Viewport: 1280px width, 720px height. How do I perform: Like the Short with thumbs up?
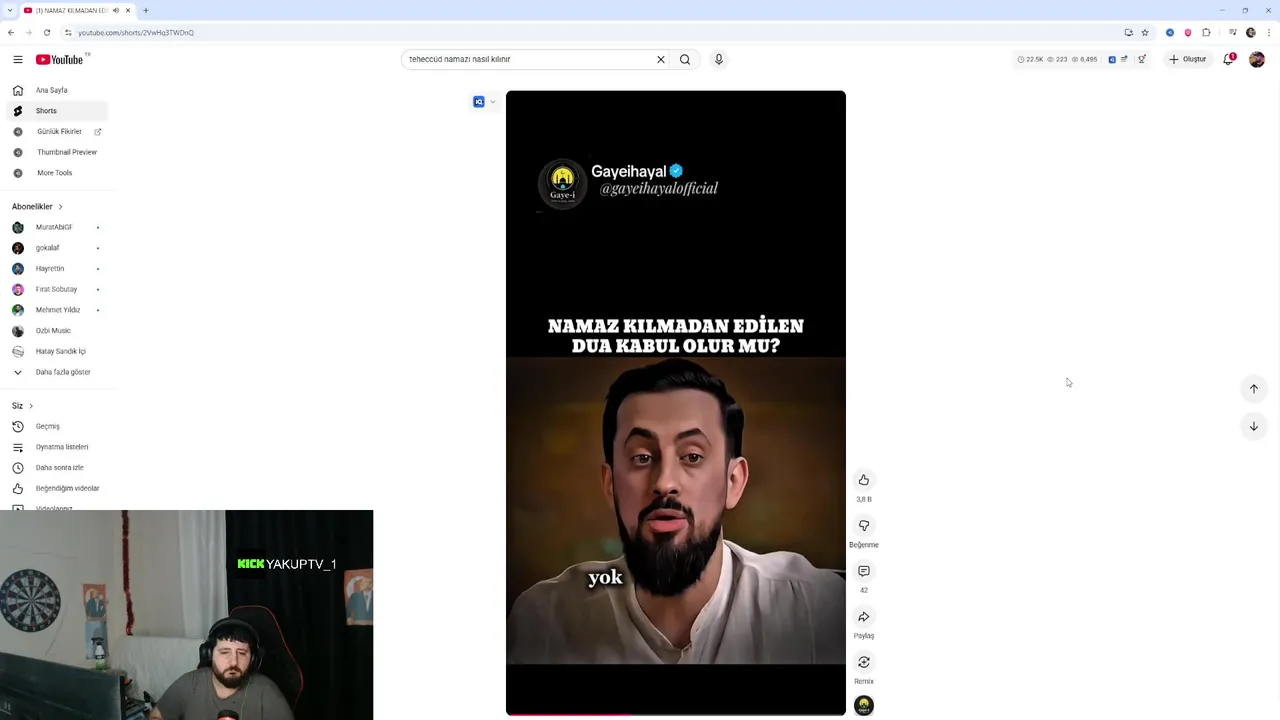(864, 480)
